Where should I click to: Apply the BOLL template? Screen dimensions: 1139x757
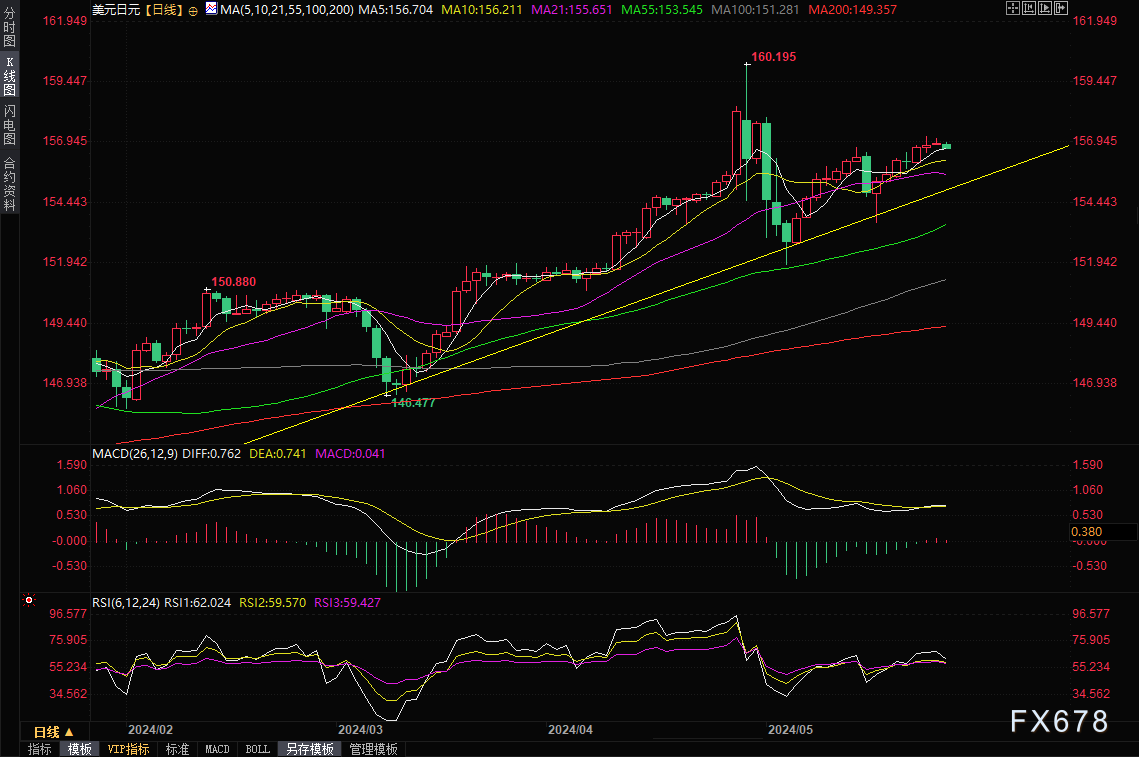(x=257, y=749)
